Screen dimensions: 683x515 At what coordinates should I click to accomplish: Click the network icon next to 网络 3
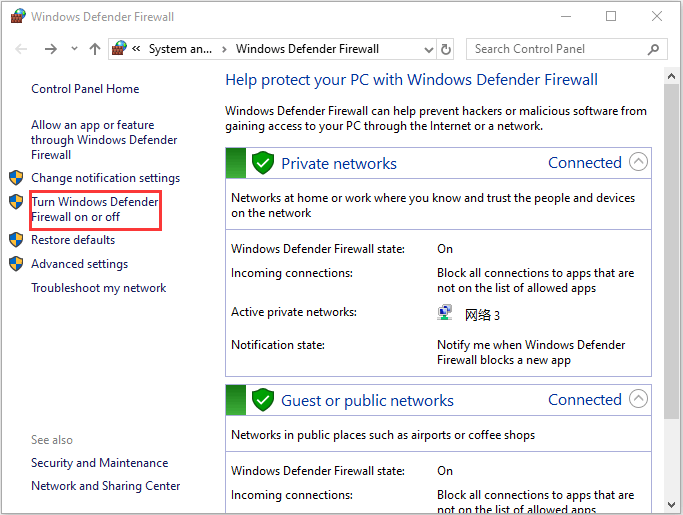(x=445, y=313)
